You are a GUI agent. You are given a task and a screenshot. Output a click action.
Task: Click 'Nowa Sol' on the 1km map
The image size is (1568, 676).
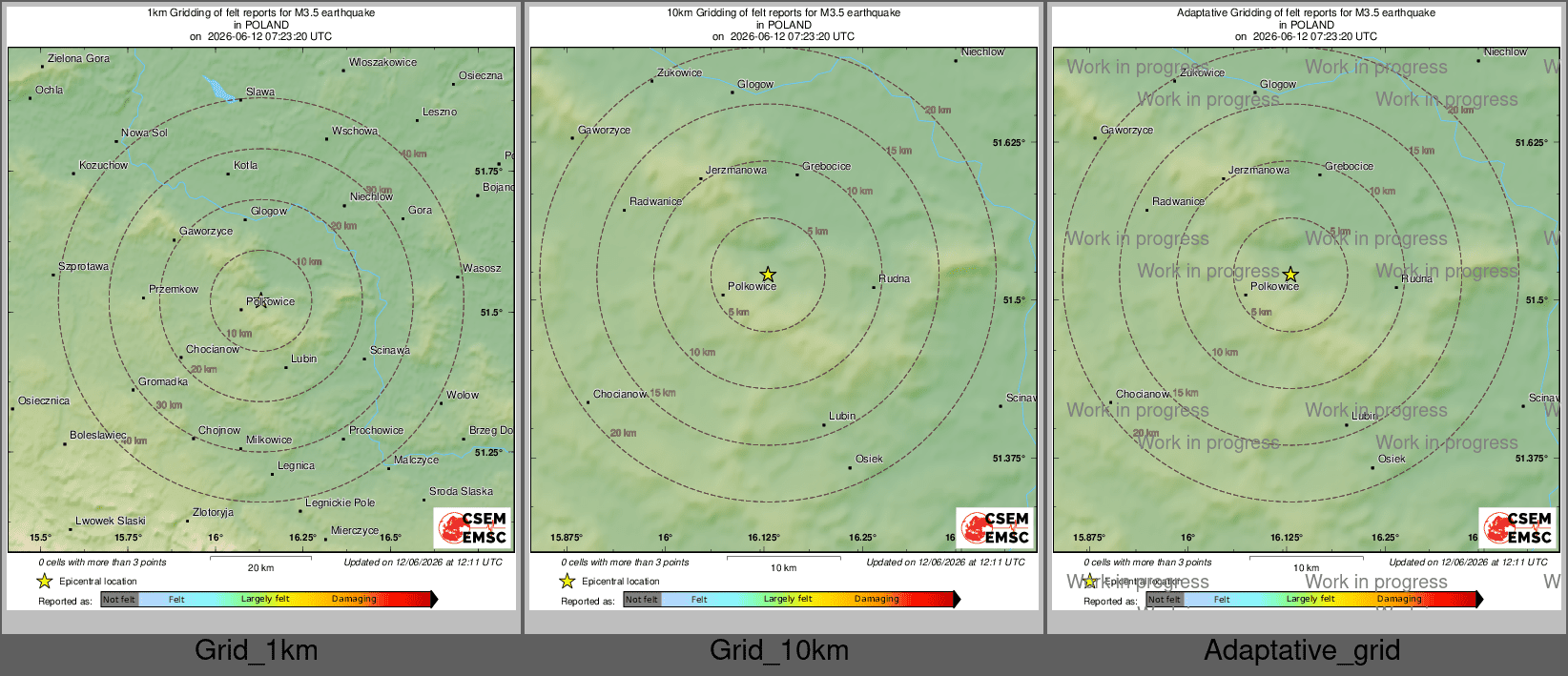click(144, 133)
